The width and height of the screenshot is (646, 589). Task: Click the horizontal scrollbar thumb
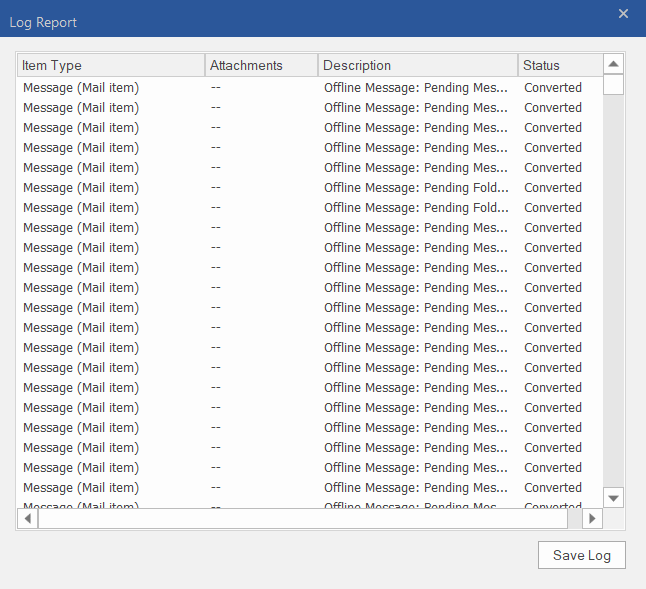coord(303,518)
